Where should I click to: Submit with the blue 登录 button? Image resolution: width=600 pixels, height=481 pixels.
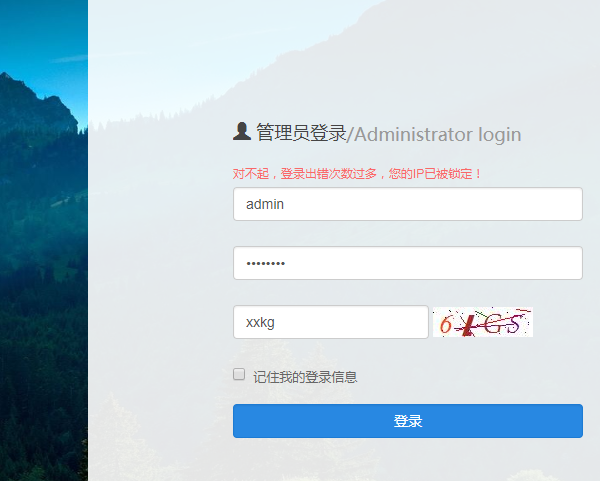408,421
